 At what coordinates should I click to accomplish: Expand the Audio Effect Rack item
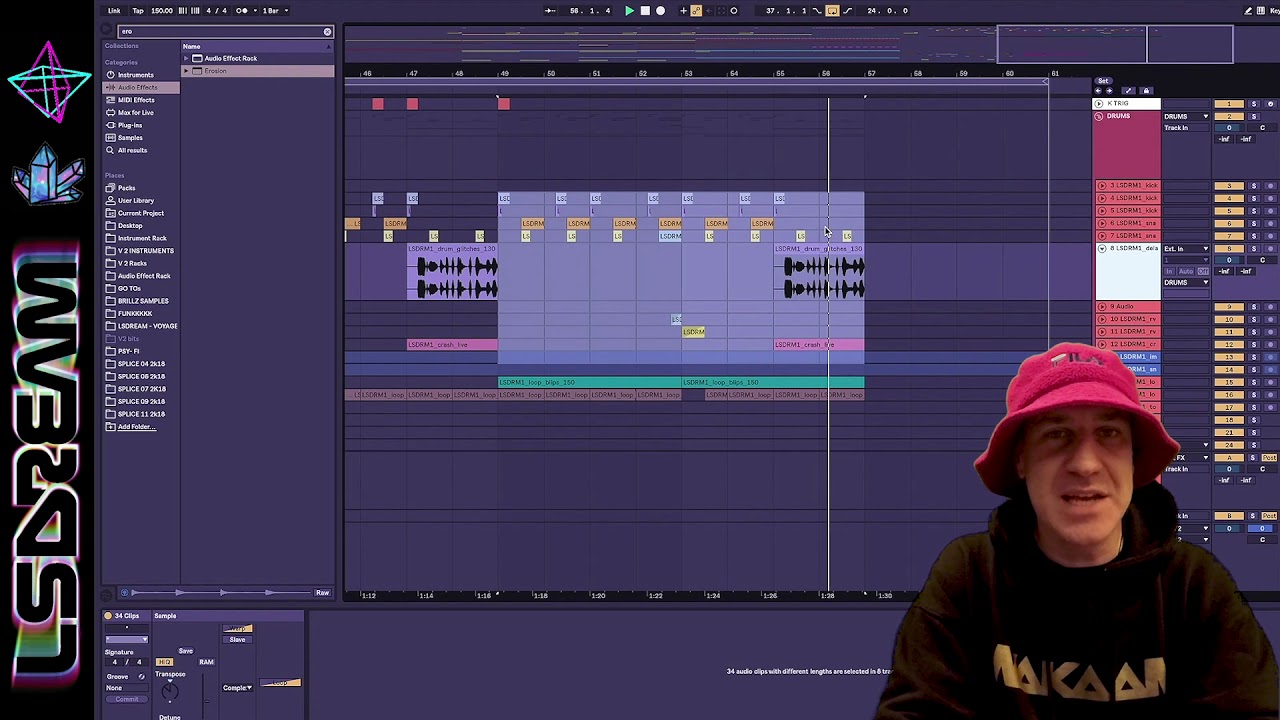pyautogui.click(x=186, y=59)
